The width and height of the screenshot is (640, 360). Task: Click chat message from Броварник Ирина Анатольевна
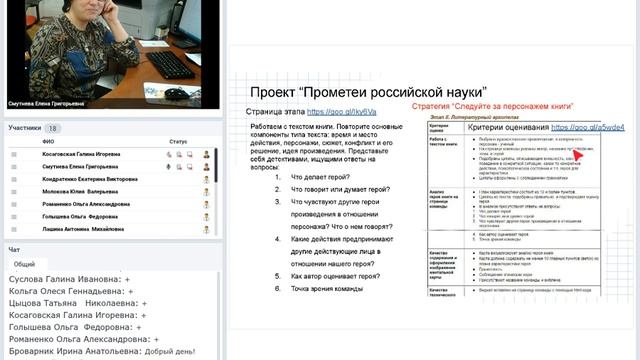(102, 351)
